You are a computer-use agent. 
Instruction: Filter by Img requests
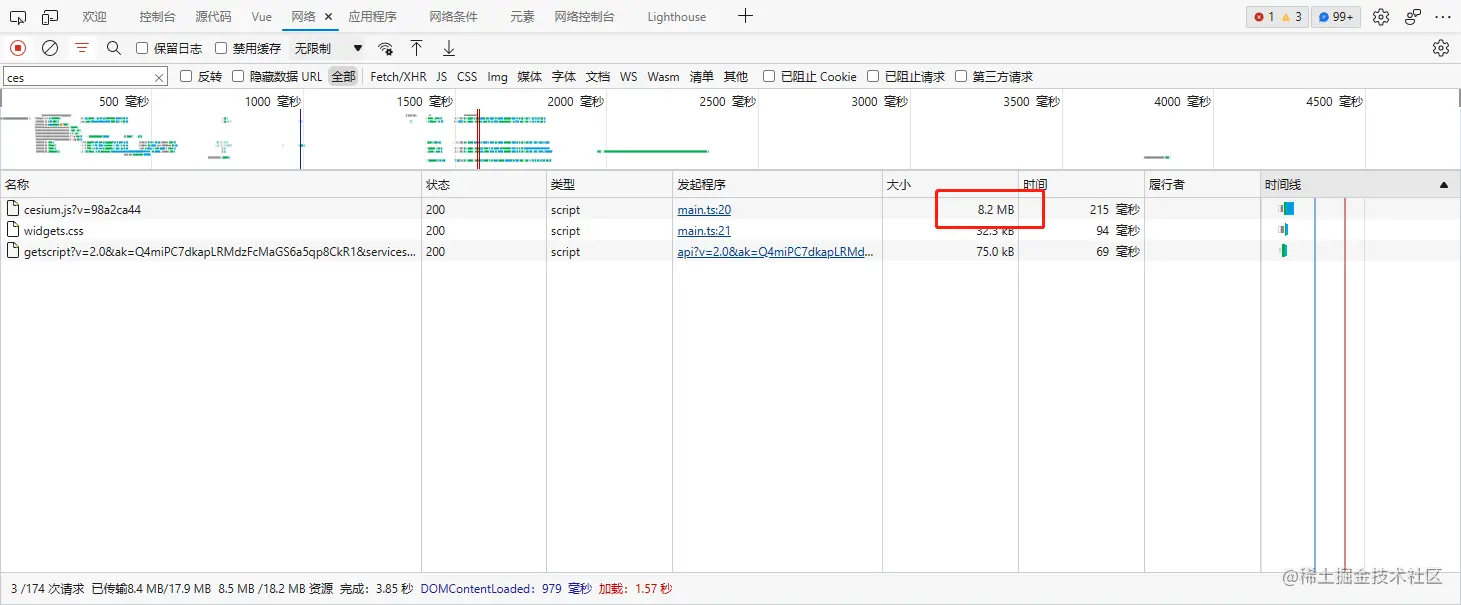[497, 76]
